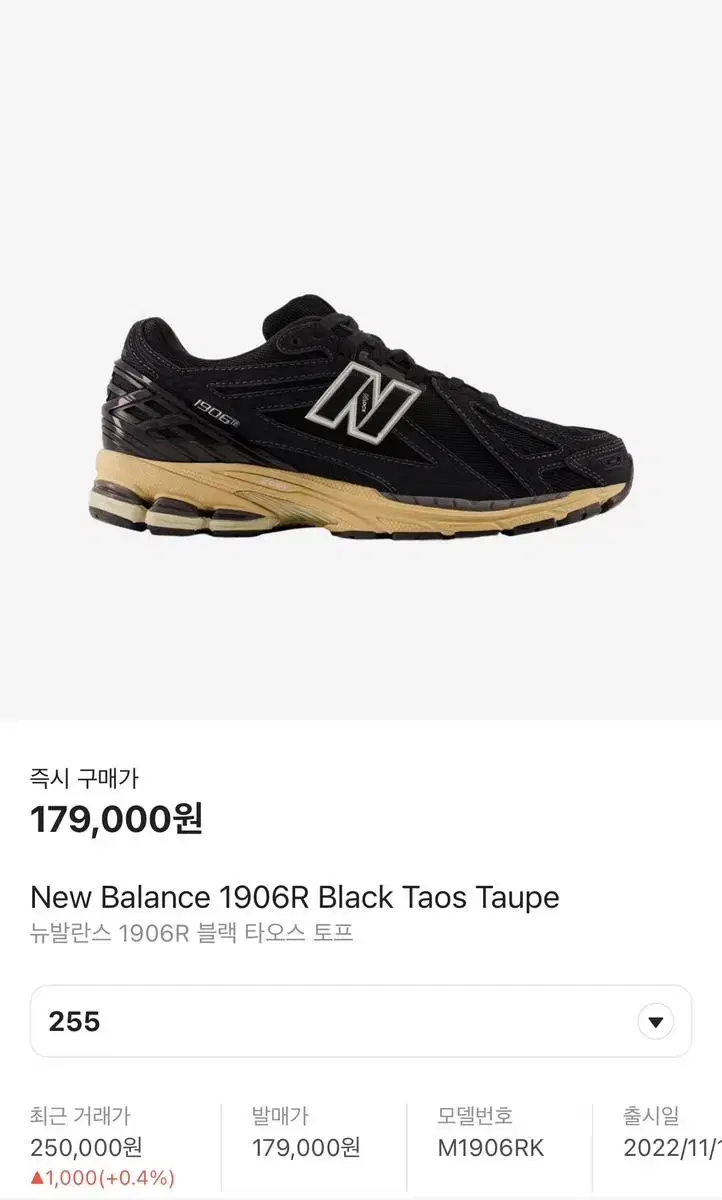
Task: Click Korean product name 뉴발란스 1906R 블랙 타오스 토프
Action: point(191,934)
